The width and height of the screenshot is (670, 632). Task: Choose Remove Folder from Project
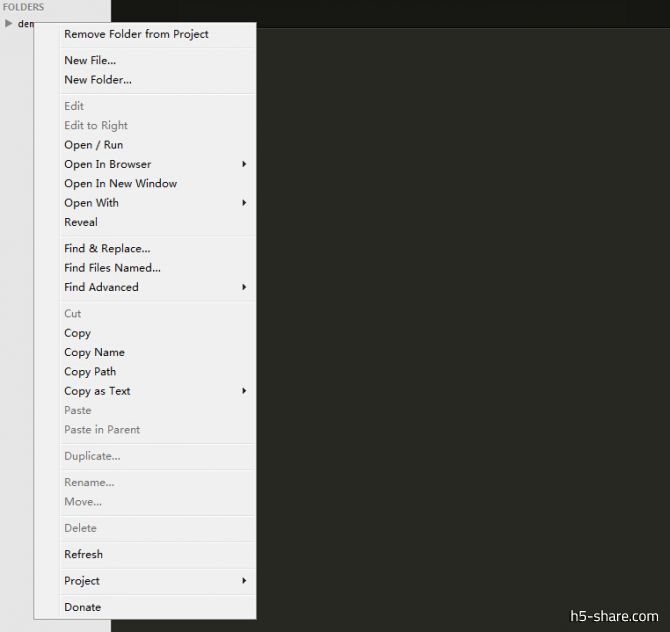[145, 34]
